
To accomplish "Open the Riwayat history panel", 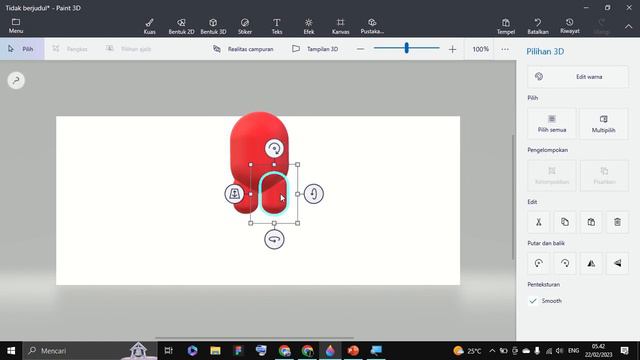I will [x=570, y=26].
